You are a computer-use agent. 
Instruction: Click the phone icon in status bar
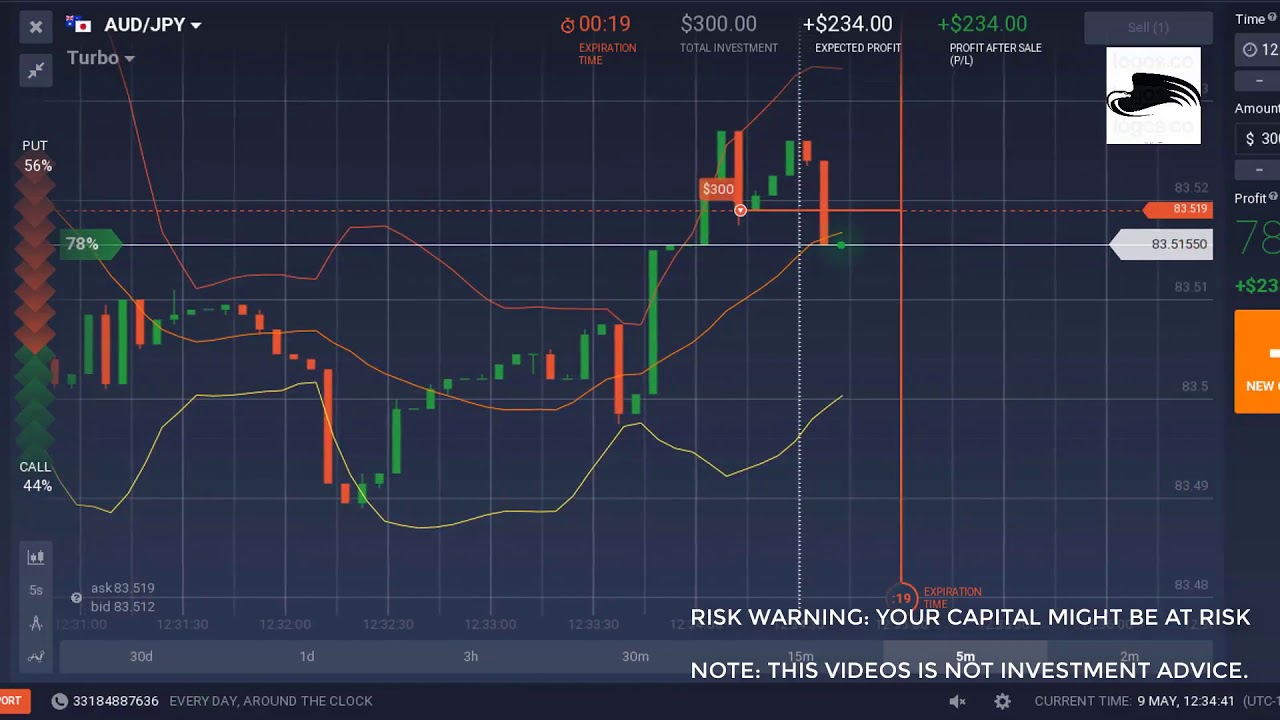pyautogui.click(x=59, y=701)
